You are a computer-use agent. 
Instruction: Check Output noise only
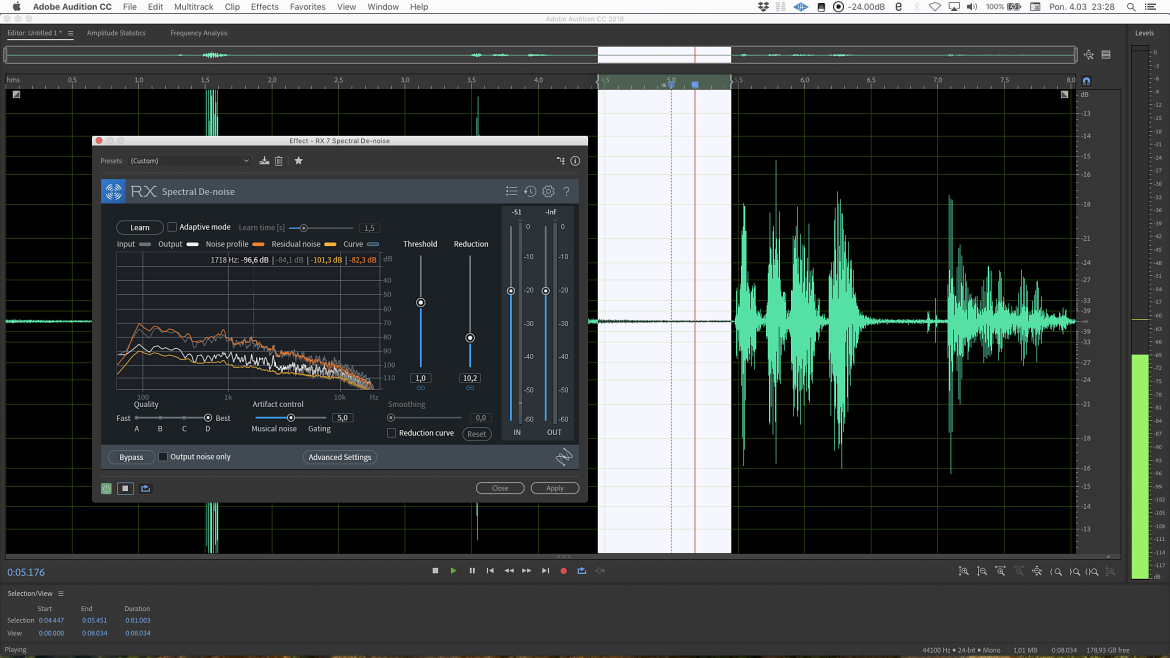[x=163, y=457]
